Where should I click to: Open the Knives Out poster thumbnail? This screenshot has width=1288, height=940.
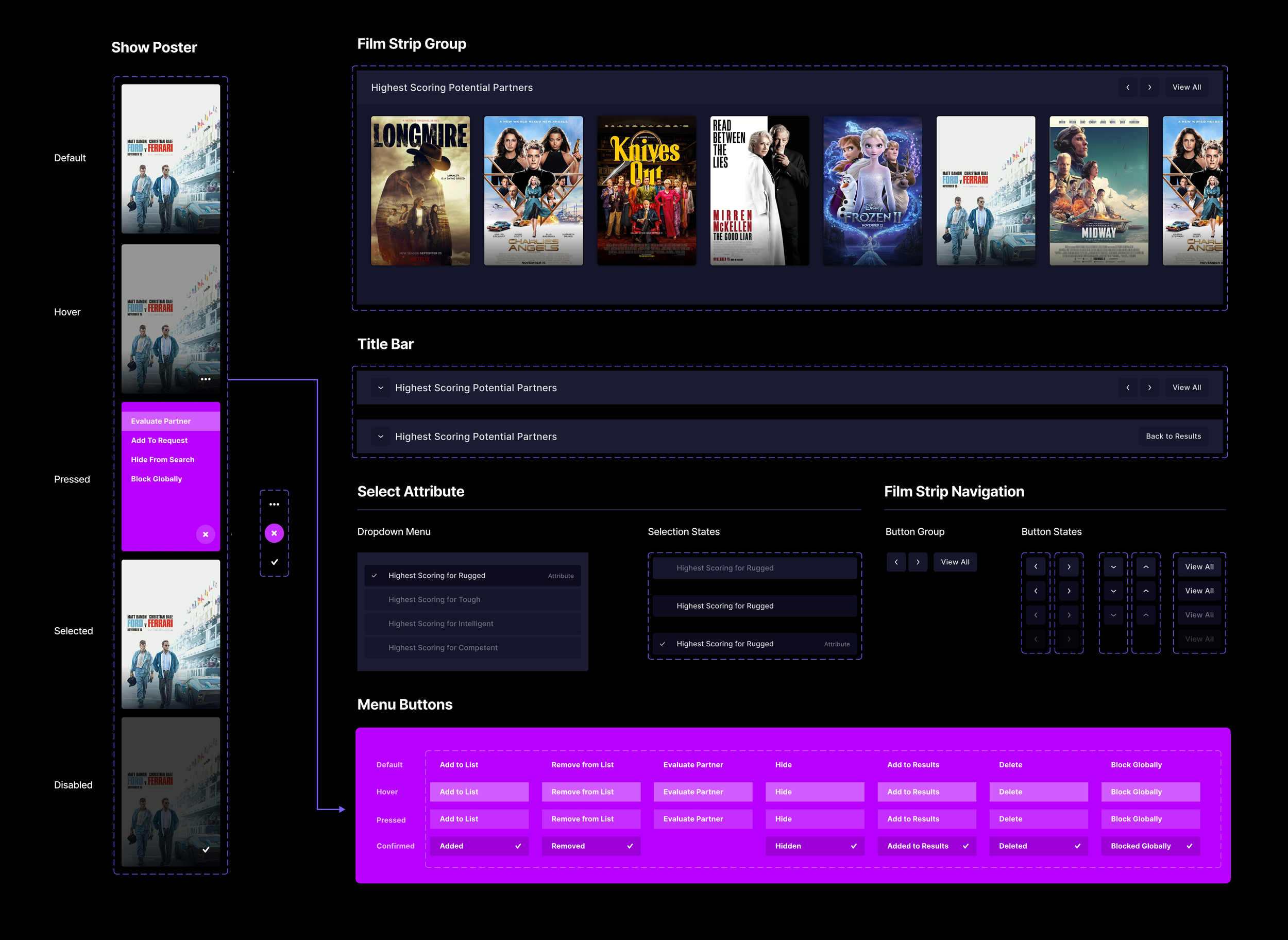pyautogui.click(x=646, y=191)
